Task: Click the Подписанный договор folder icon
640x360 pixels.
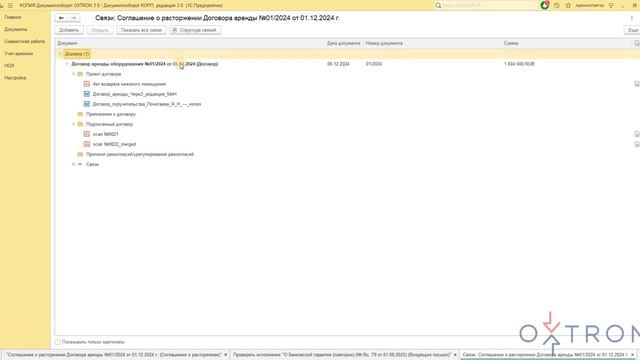Action: pyautogui.click(x=80, y=124)
